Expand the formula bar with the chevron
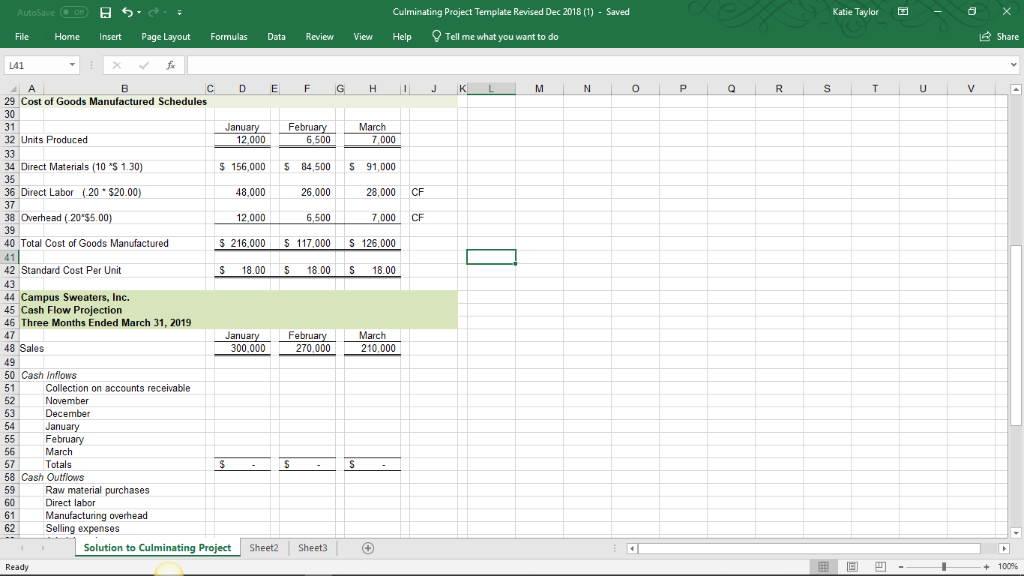1024x576 pixels. [x=1014, y=65]
